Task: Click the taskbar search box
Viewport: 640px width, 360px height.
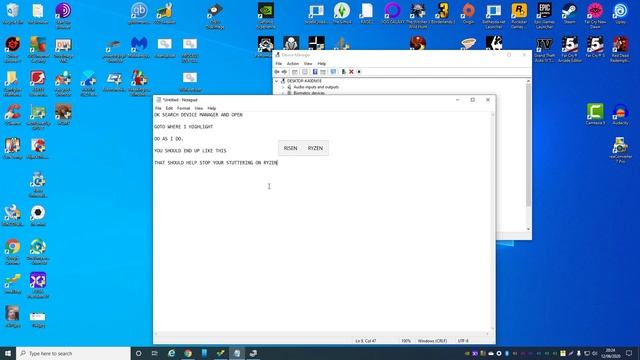Action: [x=73, y=353]
